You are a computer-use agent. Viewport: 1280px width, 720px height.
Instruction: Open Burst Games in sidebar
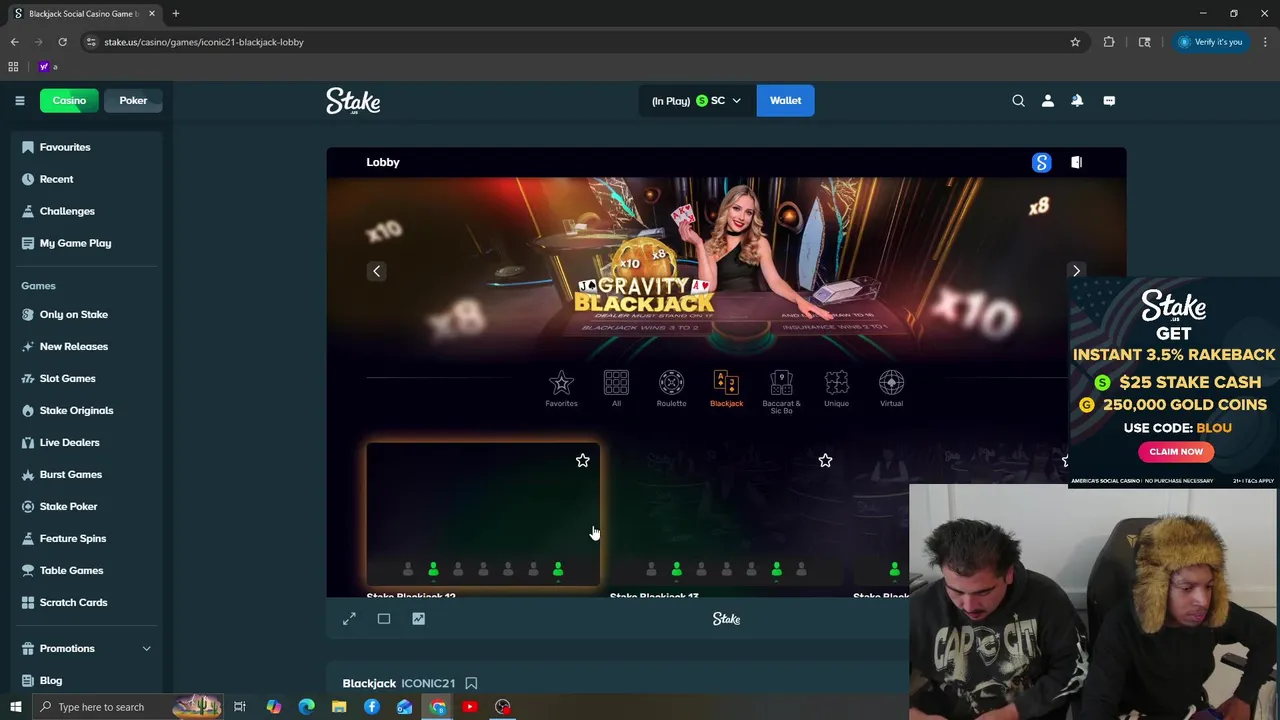coord(86,474)
